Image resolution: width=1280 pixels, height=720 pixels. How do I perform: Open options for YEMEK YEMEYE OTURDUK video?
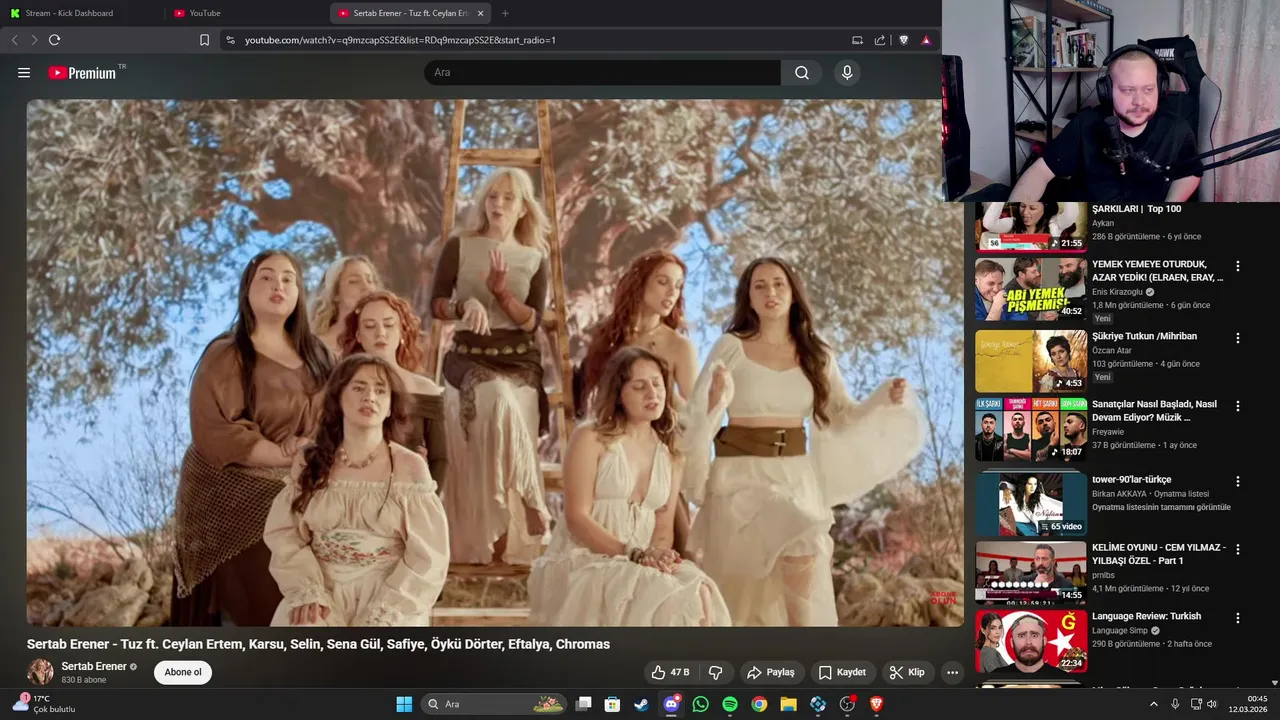pyautogui.click(x=1238, y=267)
